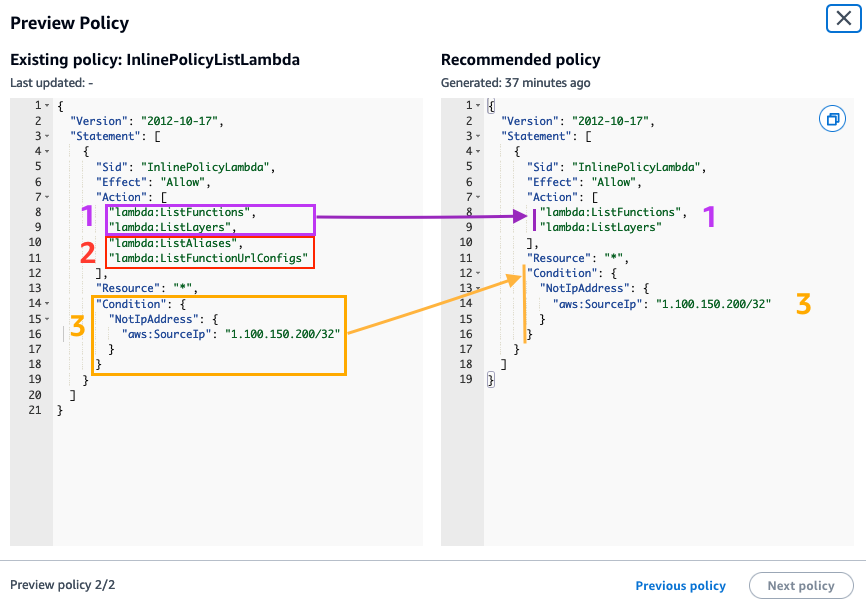Click line number 8 in the existing policy gutter
The width and height of the screenshot is (866, 605).
click(37, 212)
